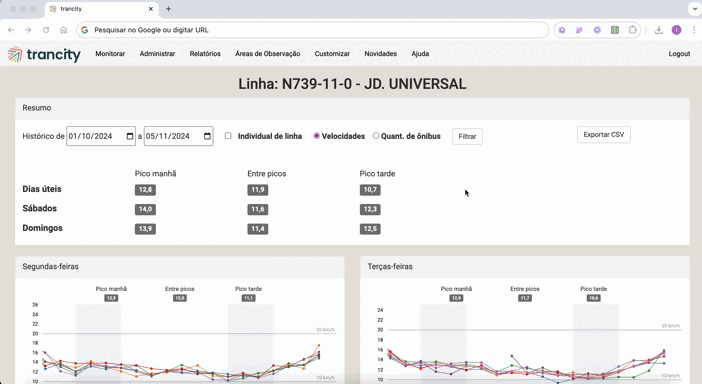Open the extensions puzzle icon
Screen dimensions: 702x384
coord(633,30)
